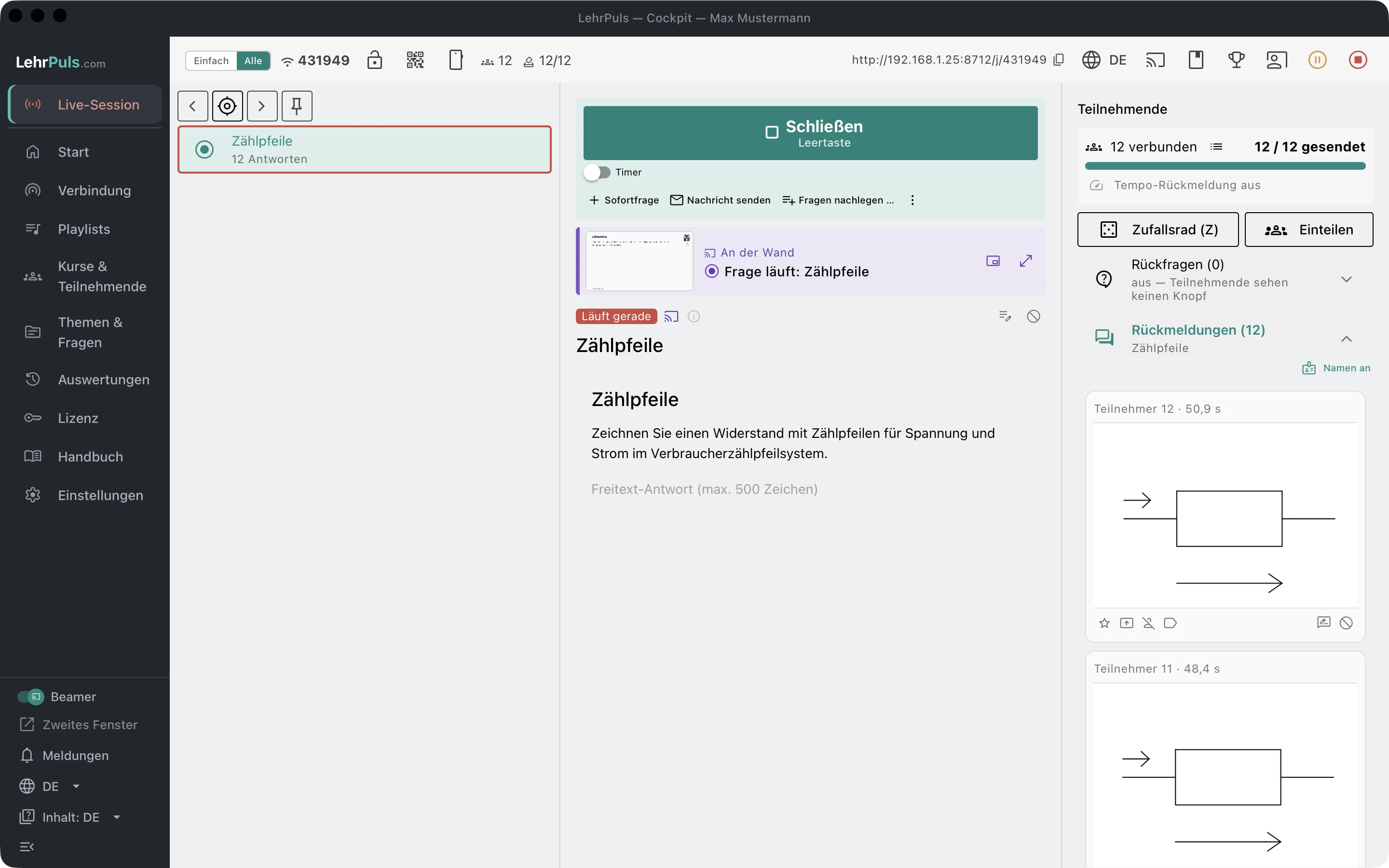Toggle the Beamer switch

point(30,696)
